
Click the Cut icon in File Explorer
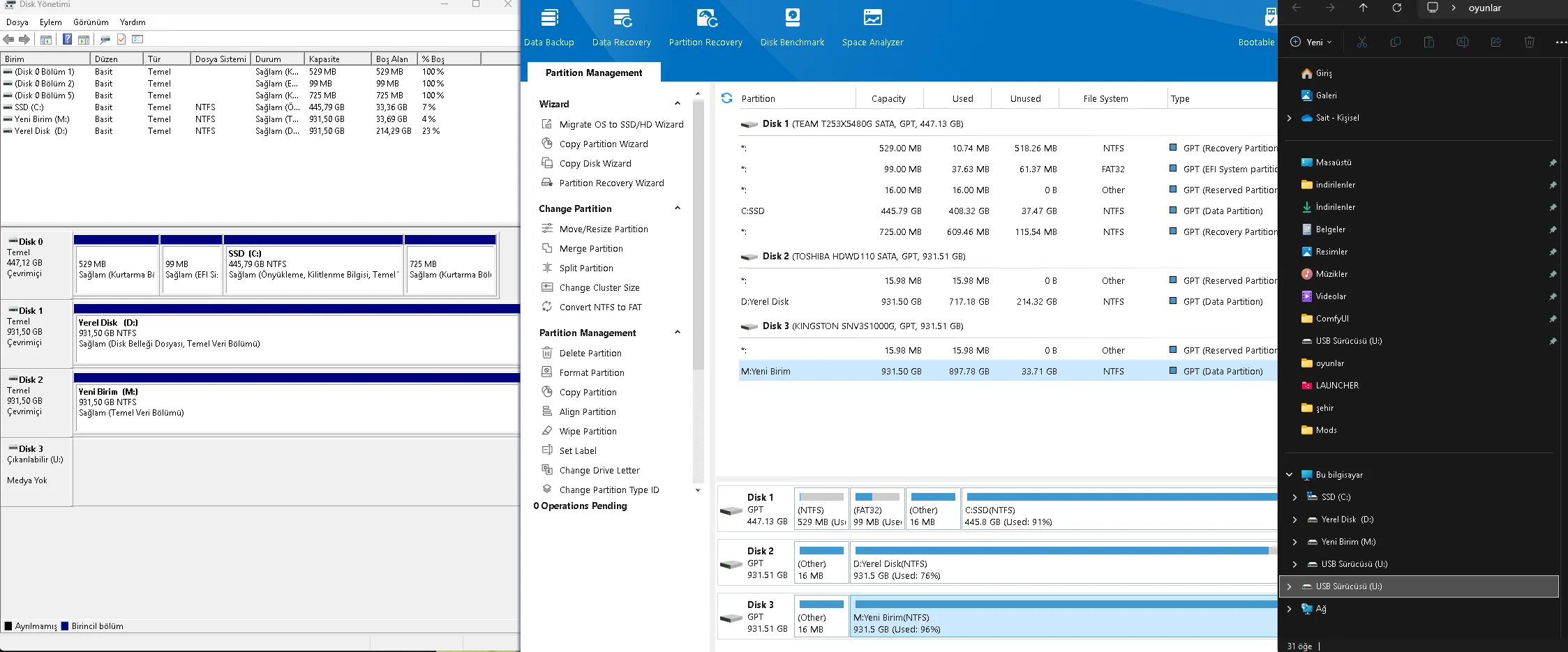(x=1361, y=42)
